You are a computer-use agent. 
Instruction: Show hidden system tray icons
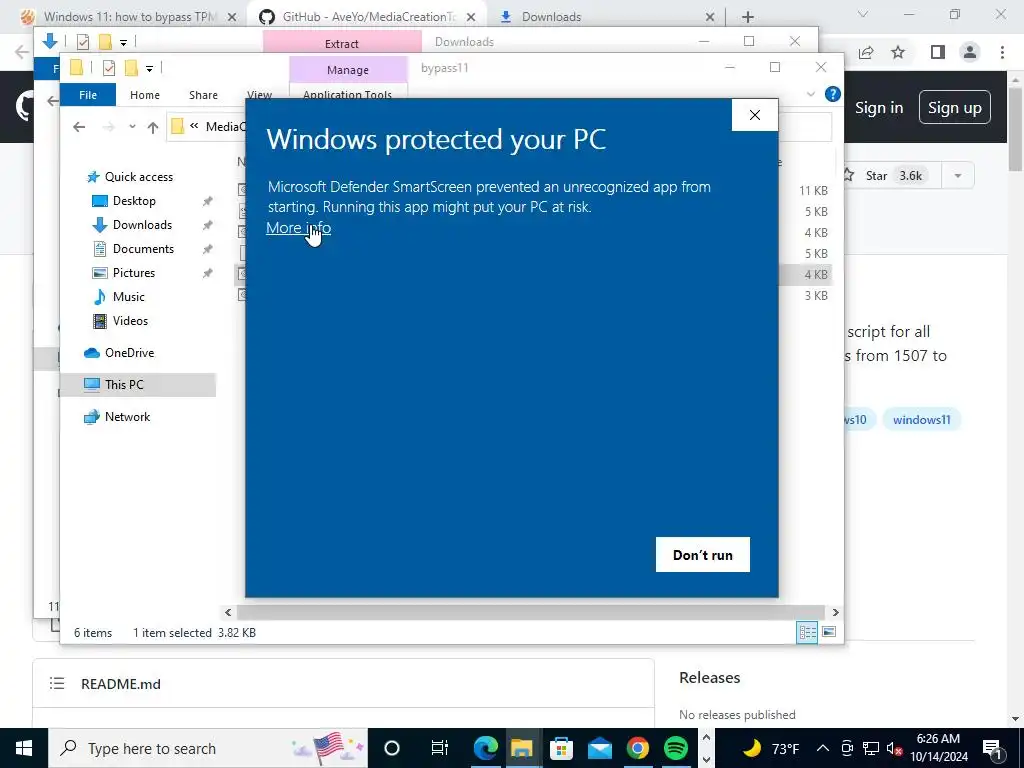coord(823,748)
